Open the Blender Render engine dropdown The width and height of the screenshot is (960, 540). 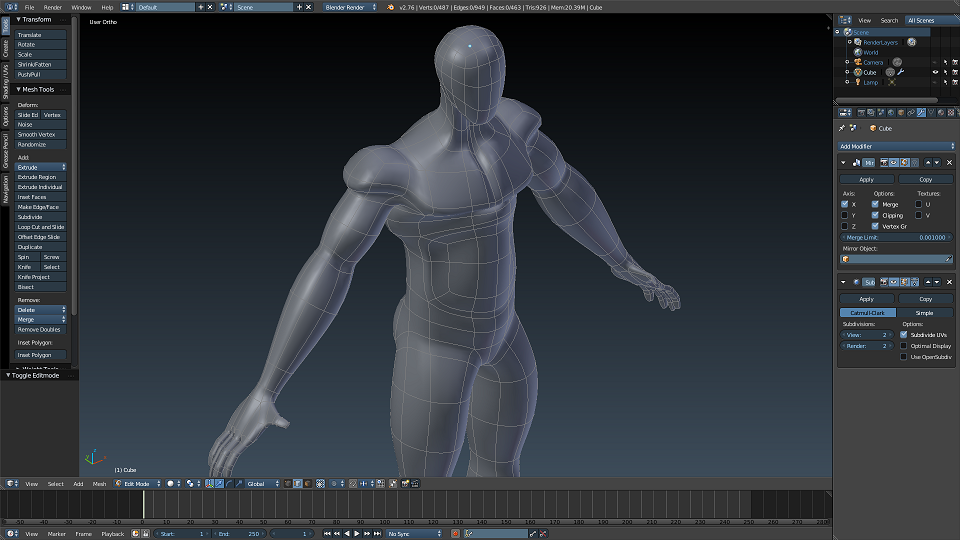351,7
